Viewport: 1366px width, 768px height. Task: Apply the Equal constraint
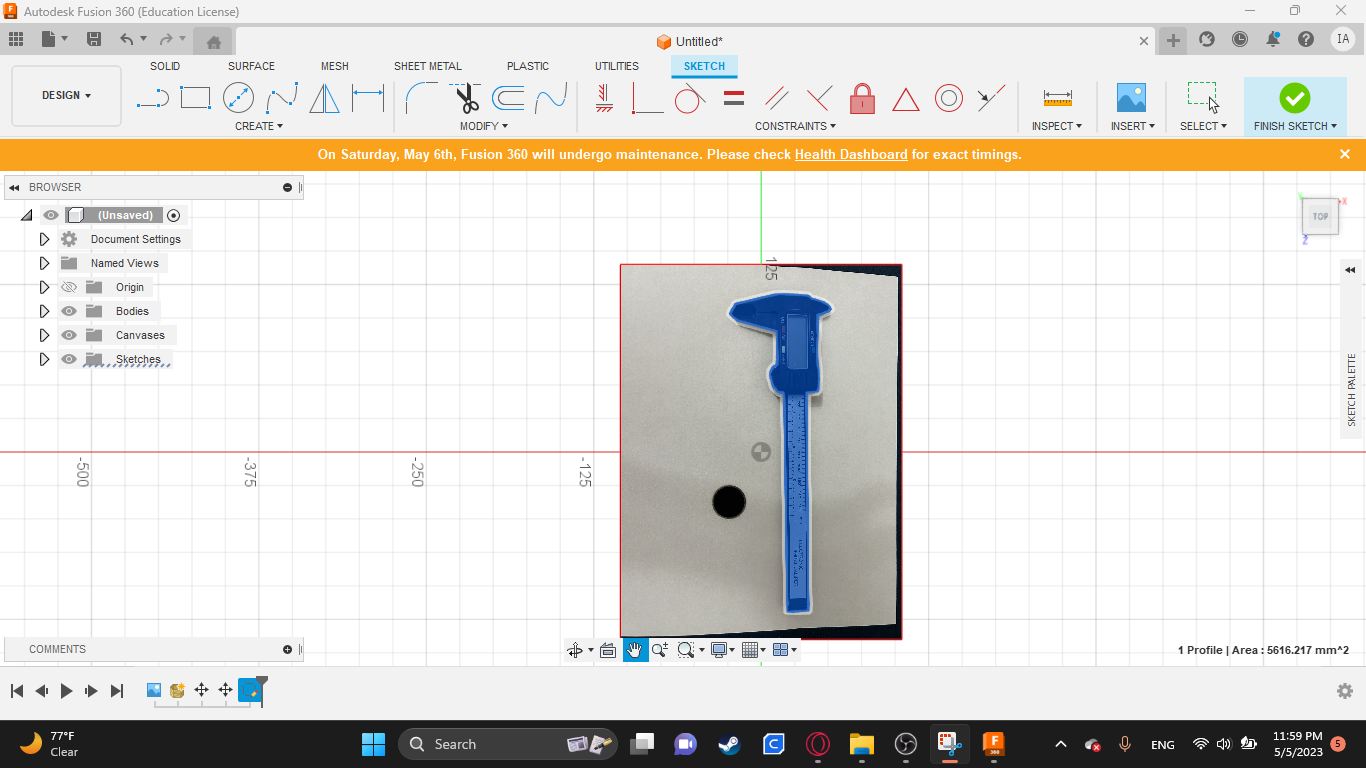point(733,98)
